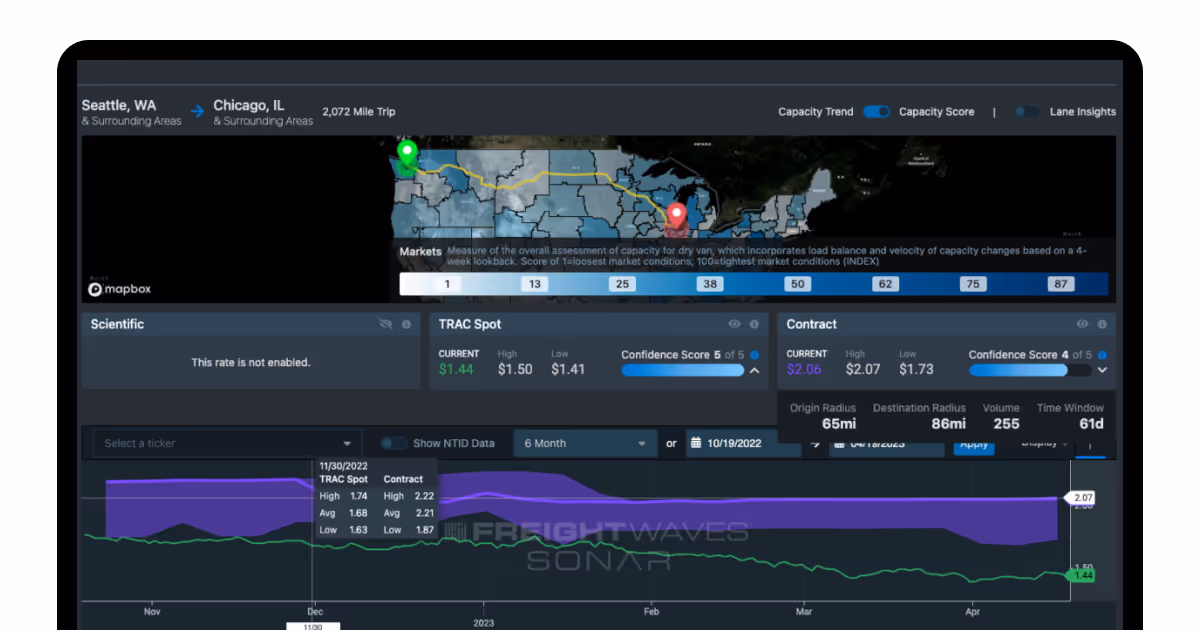Click the Apr label on chart axis
This screenshot has height=630, width=1200.
coord(972,611)
